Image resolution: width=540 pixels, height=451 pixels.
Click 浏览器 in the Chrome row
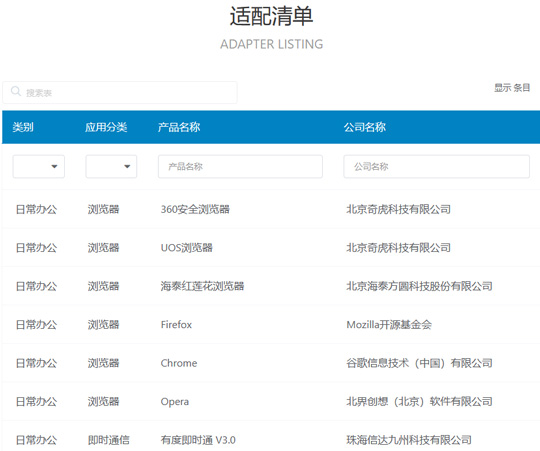pos(103,363)
